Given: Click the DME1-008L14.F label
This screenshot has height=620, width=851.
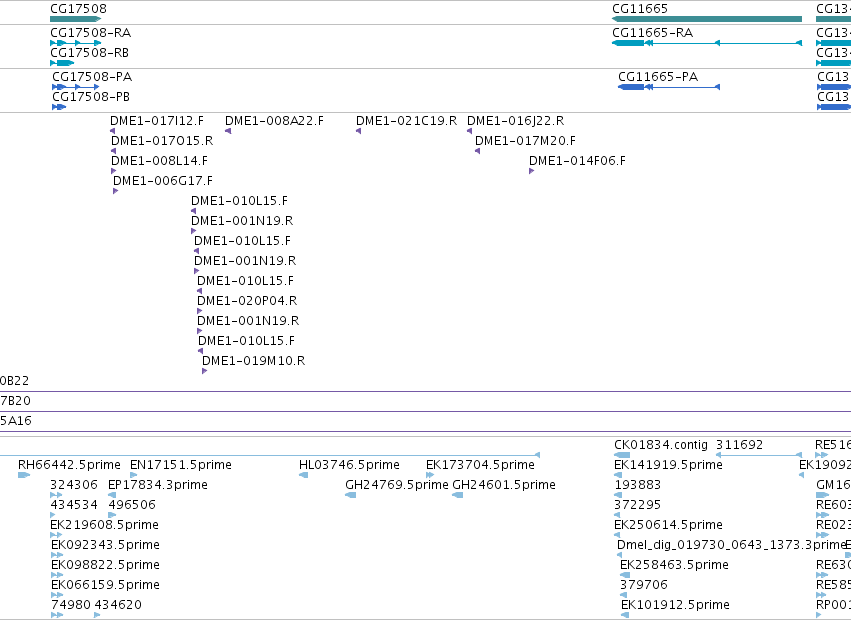Looking at the screenshot, I should click(159, 161).
